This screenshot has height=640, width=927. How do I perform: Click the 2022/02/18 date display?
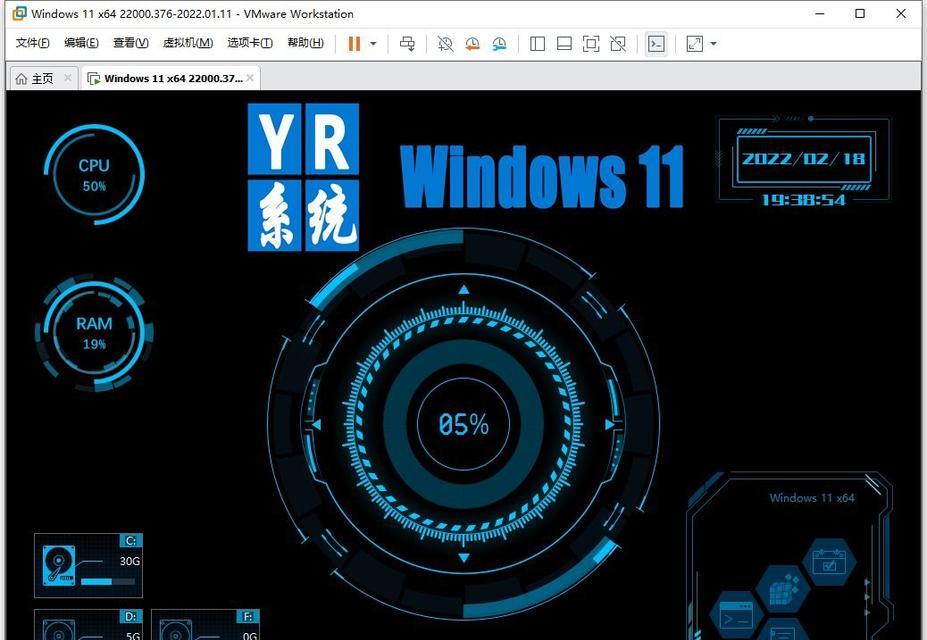coord(803,159)
